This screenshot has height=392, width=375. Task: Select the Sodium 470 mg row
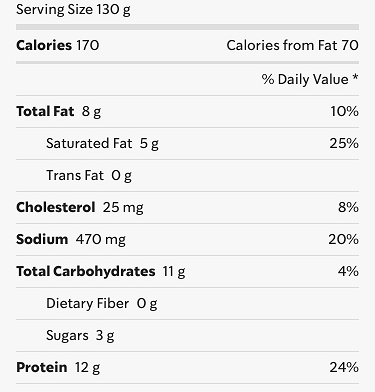pos(187,239)
